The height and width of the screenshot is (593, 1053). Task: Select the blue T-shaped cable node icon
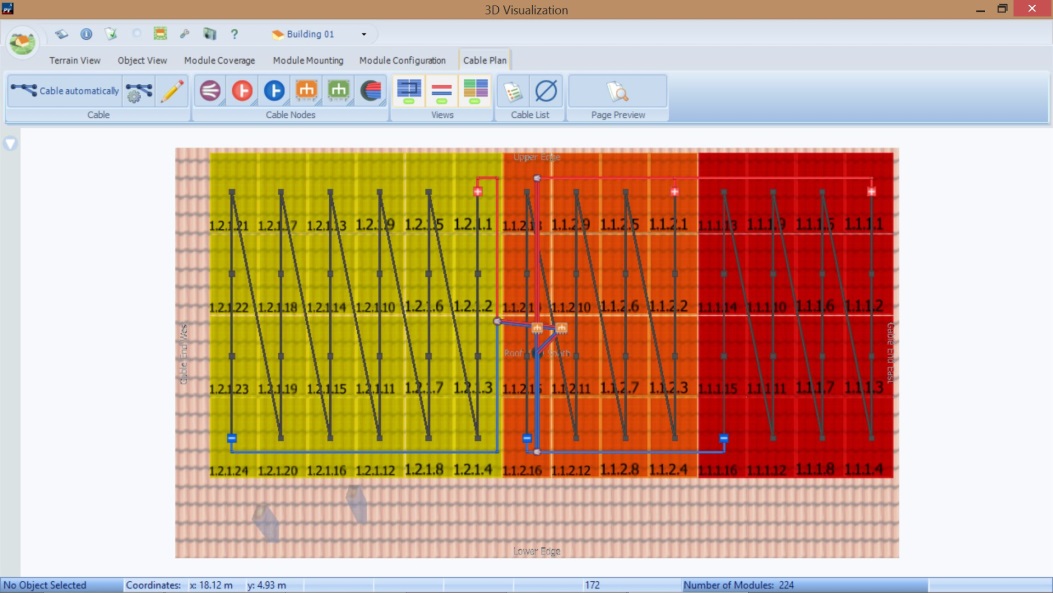tap(274, 91)
